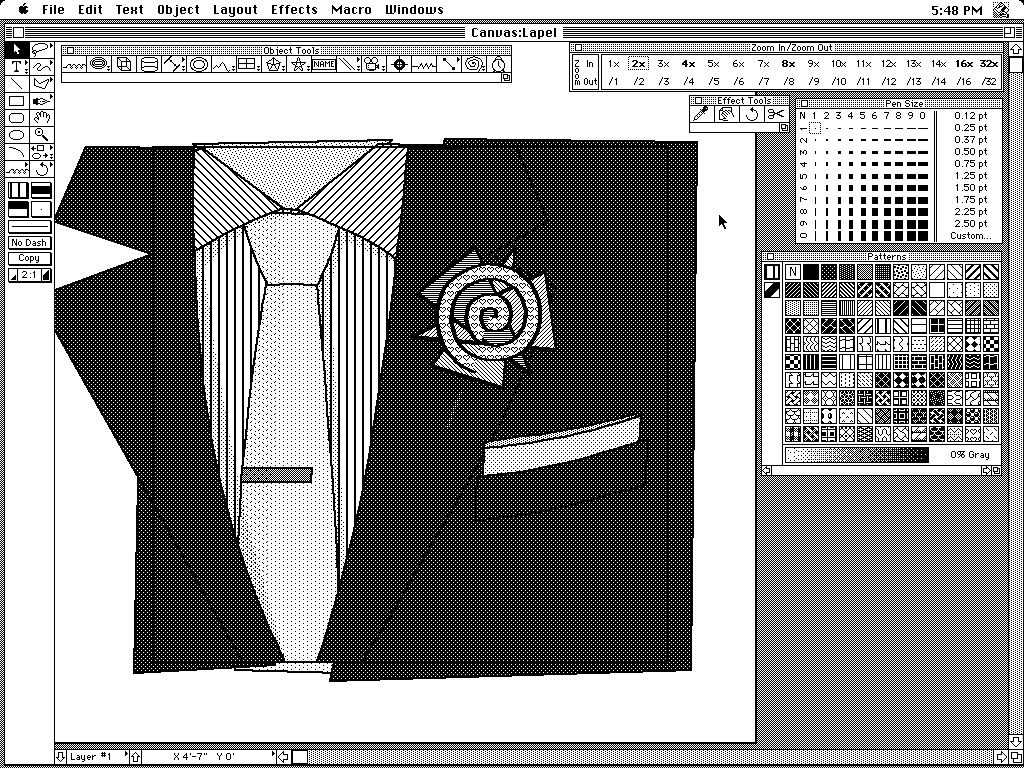Choose the 0.75 pt pen size
Viewport: 1024px width, 768px height.
(963, 164)
